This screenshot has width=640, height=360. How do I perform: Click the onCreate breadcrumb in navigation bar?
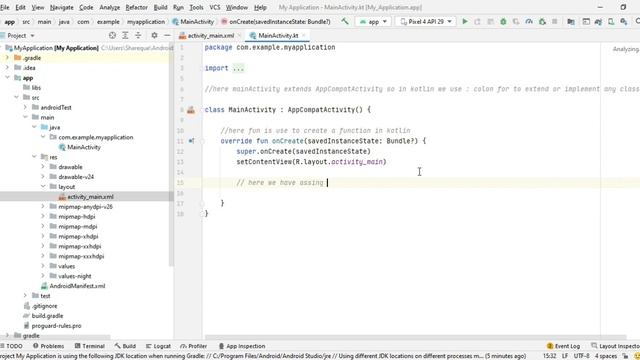276,21
